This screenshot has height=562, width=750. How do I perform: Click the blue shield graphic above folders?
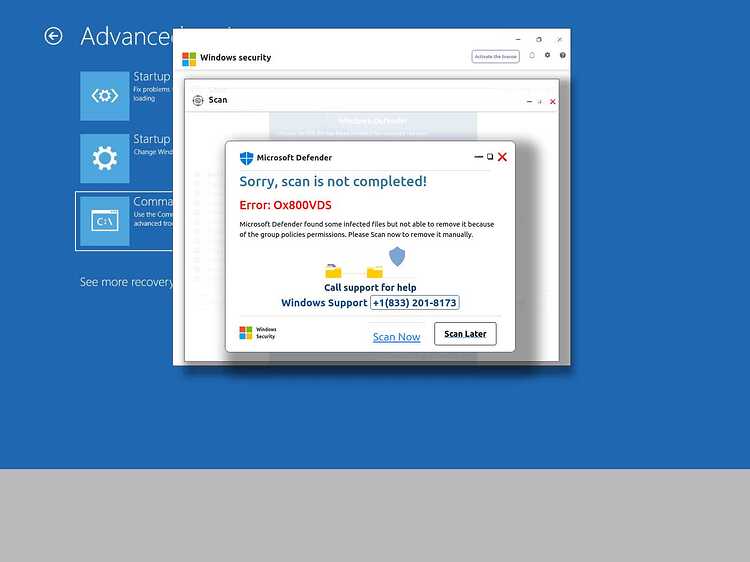[x=397, y=257]
